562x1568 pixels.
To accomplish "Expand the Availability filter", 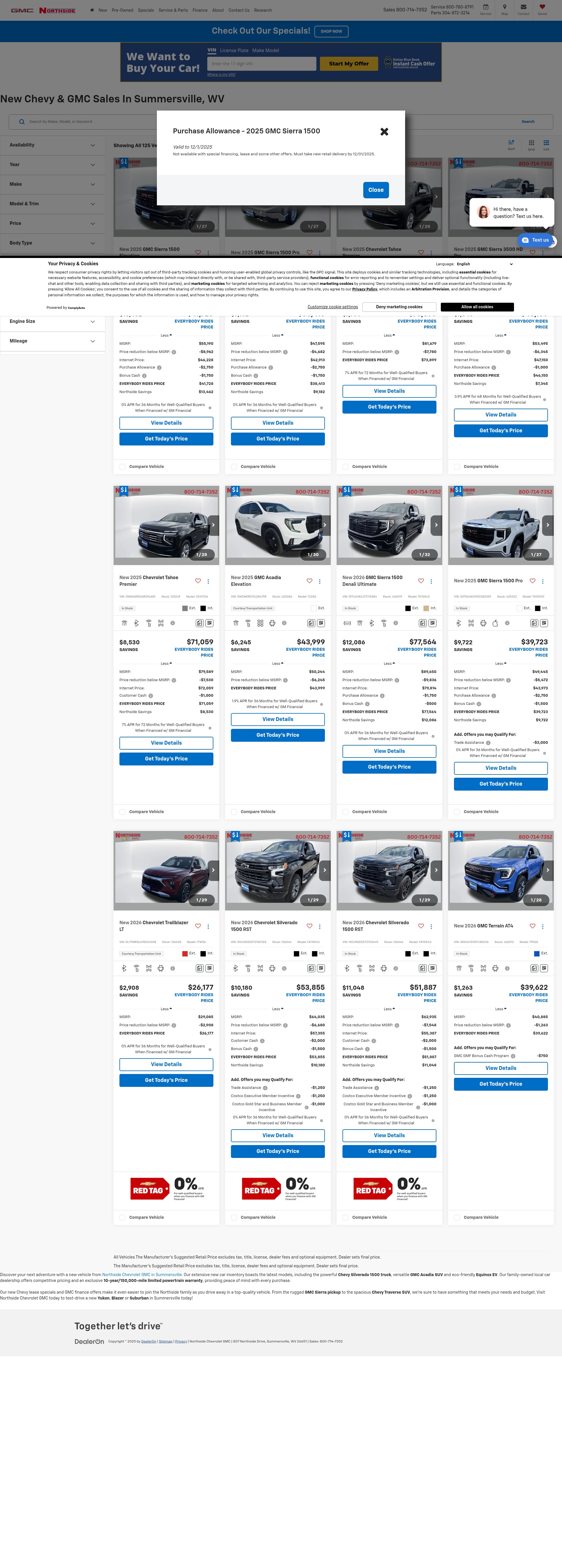I will [x=52, y=145].
